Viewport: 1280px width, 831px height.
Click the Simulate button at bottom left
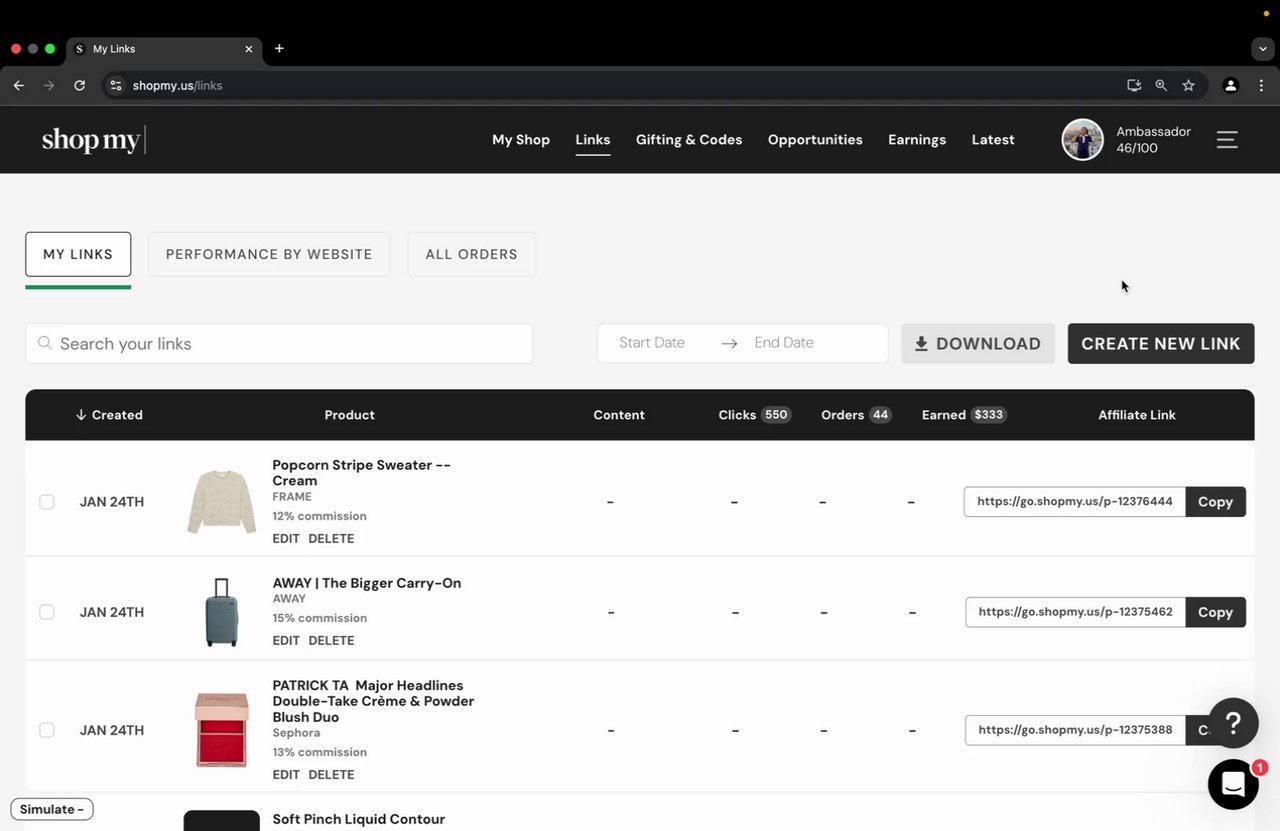[52, 809]
